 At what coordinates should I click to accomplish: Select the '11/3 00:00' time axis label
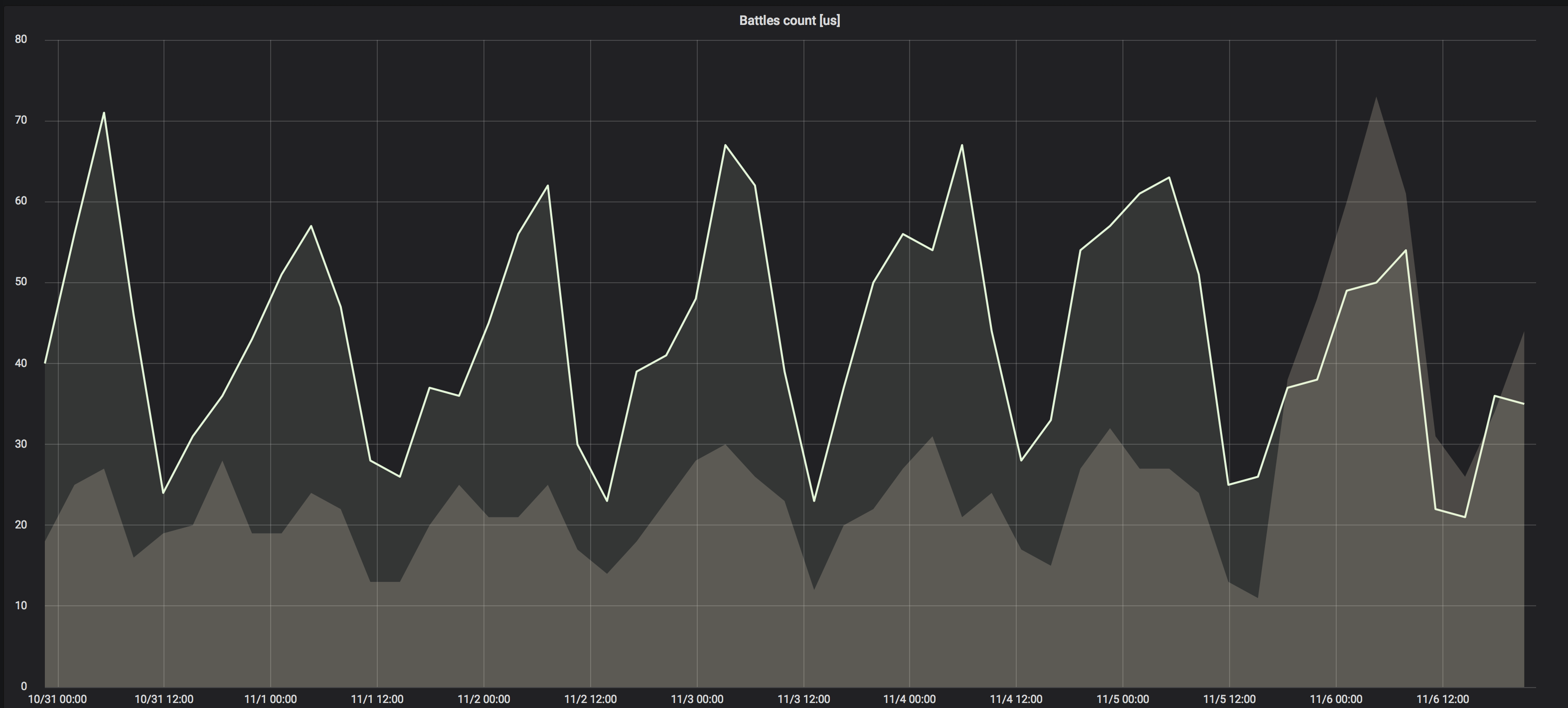click(x=697, y=699)
